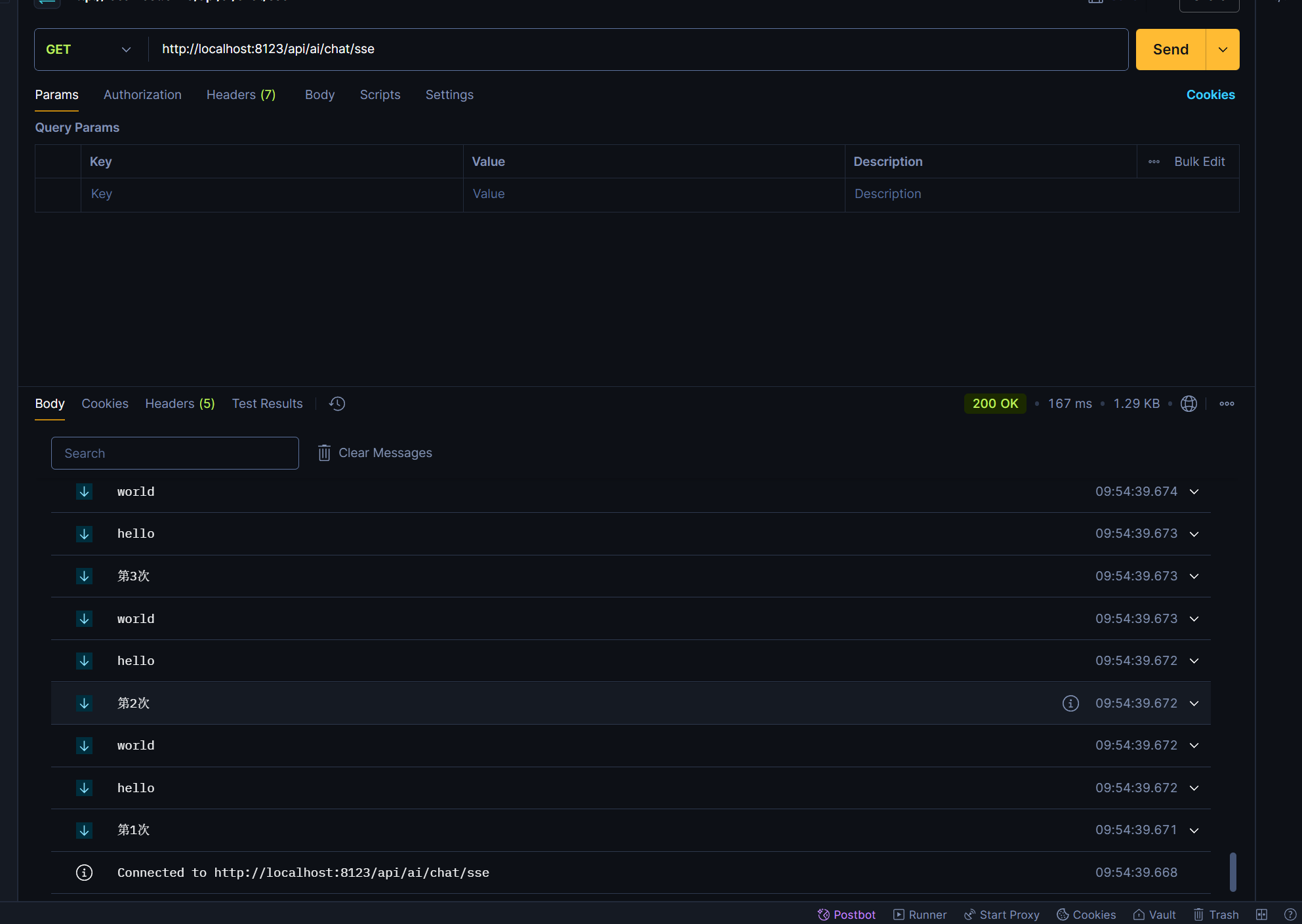Open response more-options ellipsis

1227,403
